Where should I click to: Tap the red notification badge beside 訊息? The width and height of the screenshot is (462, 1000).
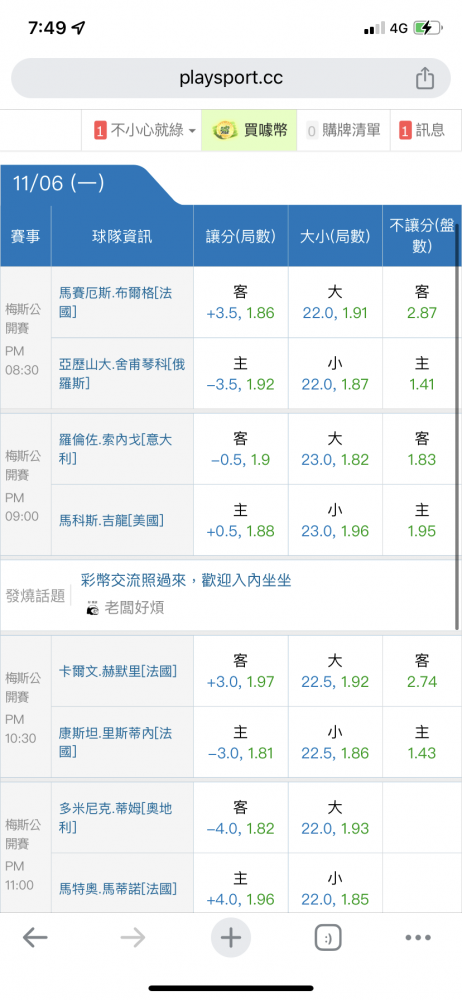pos(405,131)
